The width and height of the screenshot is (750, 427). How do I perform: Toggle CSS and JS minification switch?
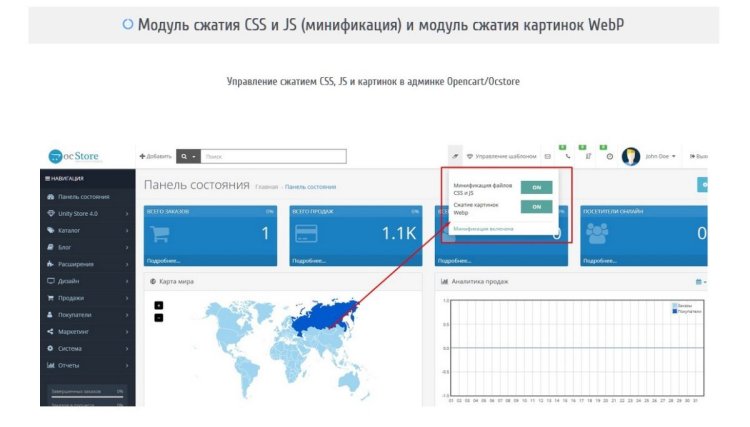coord(536,187)
